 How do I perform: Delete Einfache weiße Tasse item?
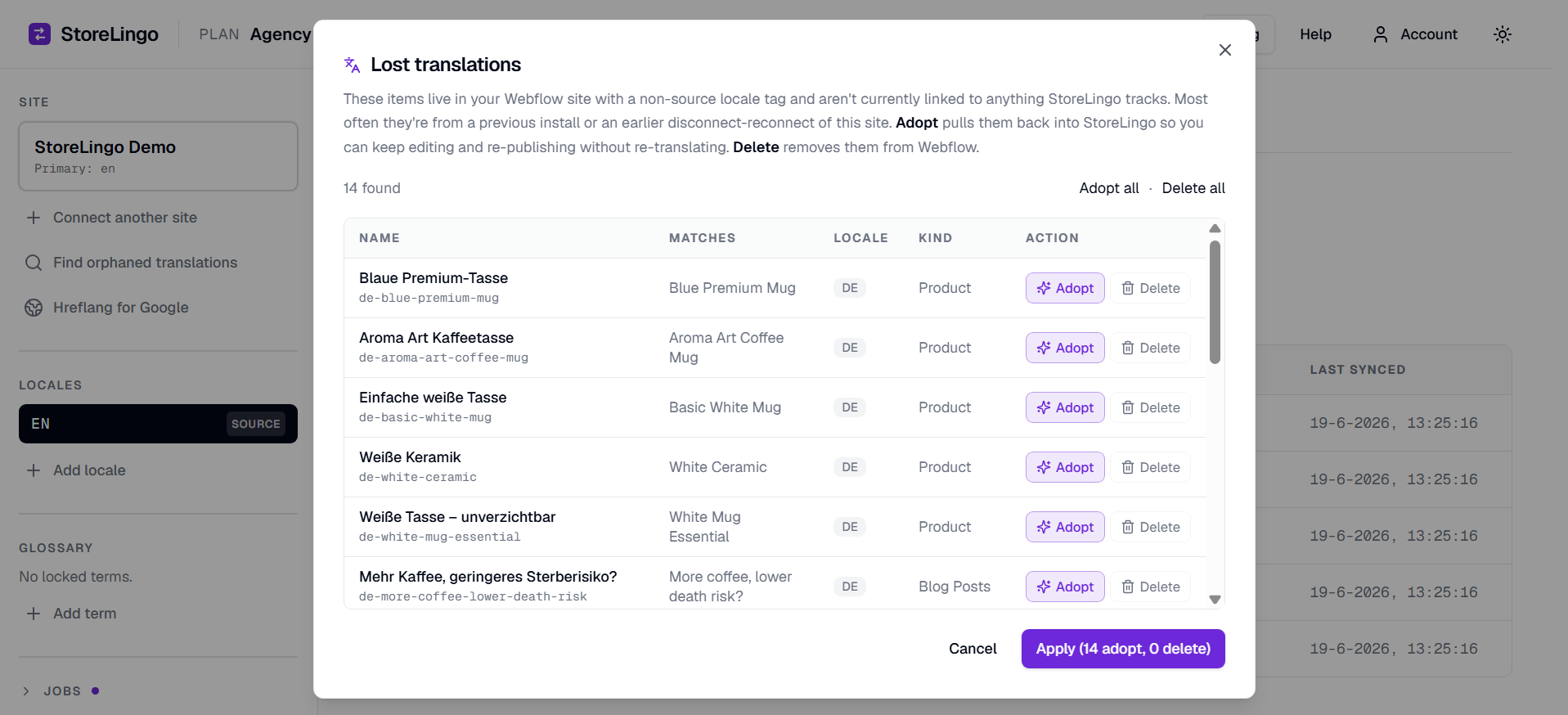(x=1150, y=407)
